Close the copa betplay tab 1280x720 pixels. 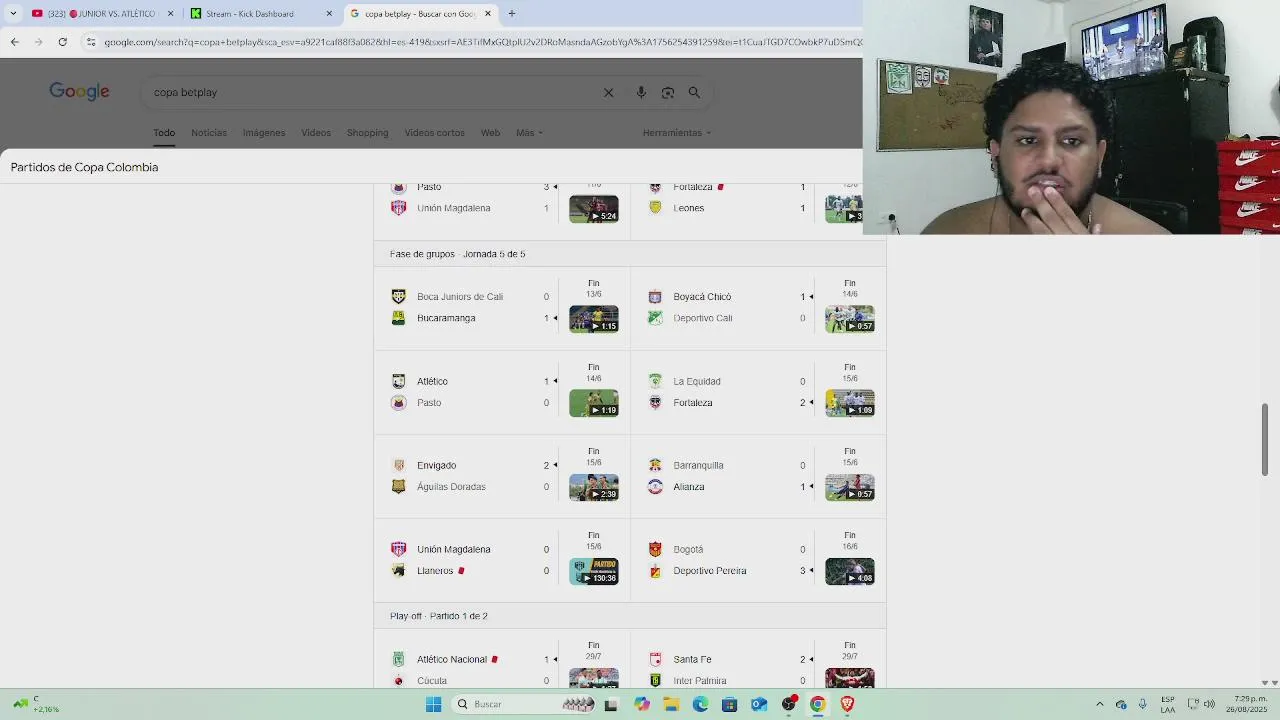tap(488, 14)
